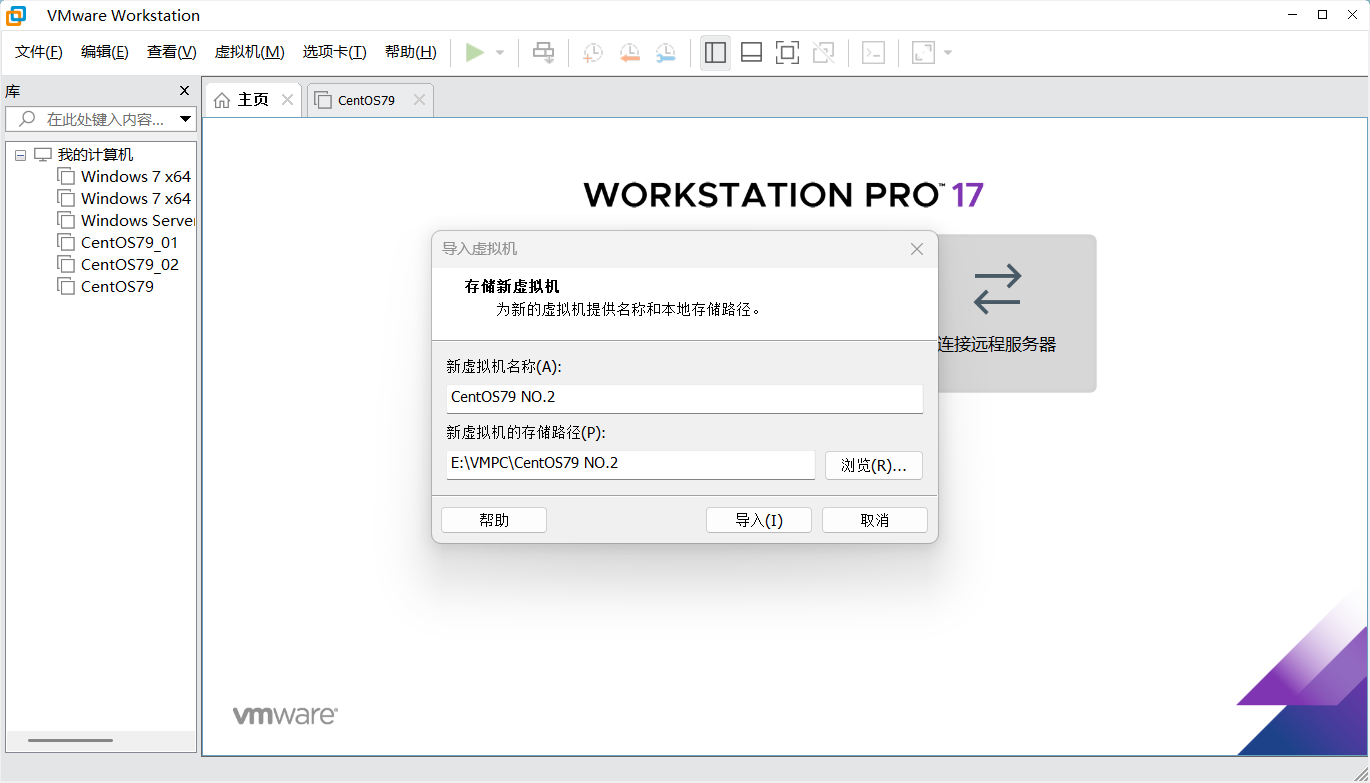Image resolution: width=1370 pixels, height=783 pixels.
Task: Click the green power-on play icon
Action: pyautogui.click(x=475, y=52)
